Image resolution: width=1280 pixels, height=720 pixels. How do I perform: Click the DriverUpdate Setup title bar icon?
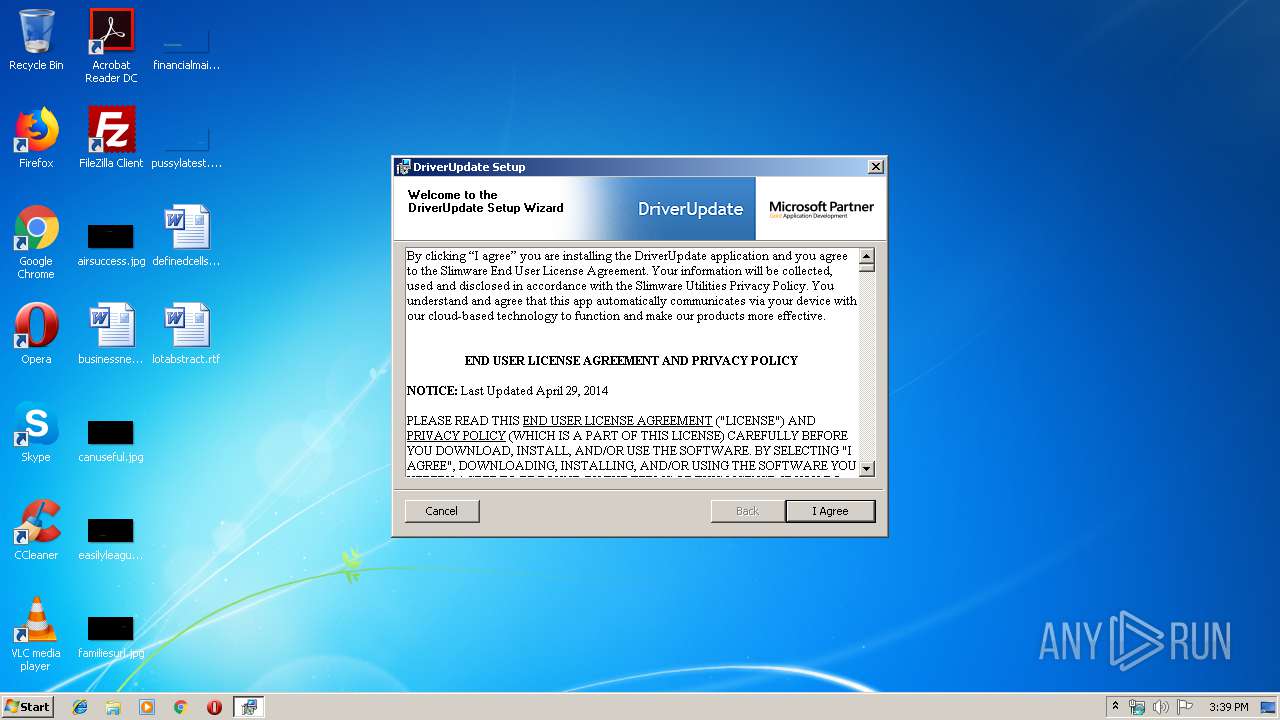pos(403,167)
